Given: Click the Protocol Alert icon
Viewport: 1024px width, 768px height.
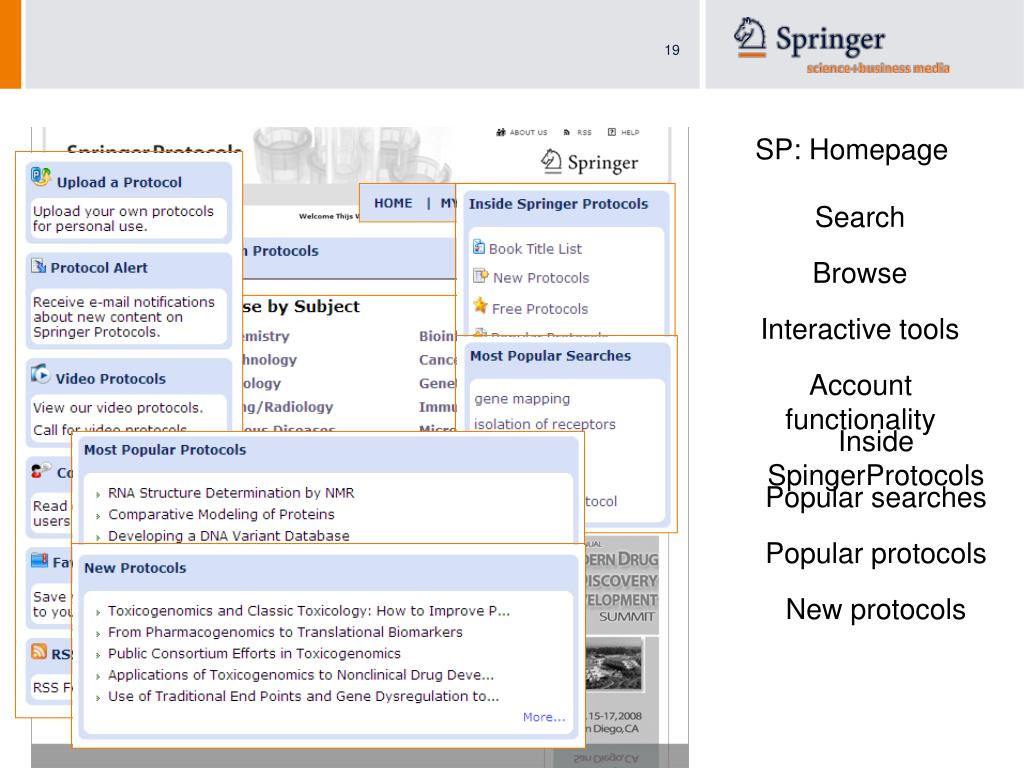Looking at the screenshot, I should point(39,265).
